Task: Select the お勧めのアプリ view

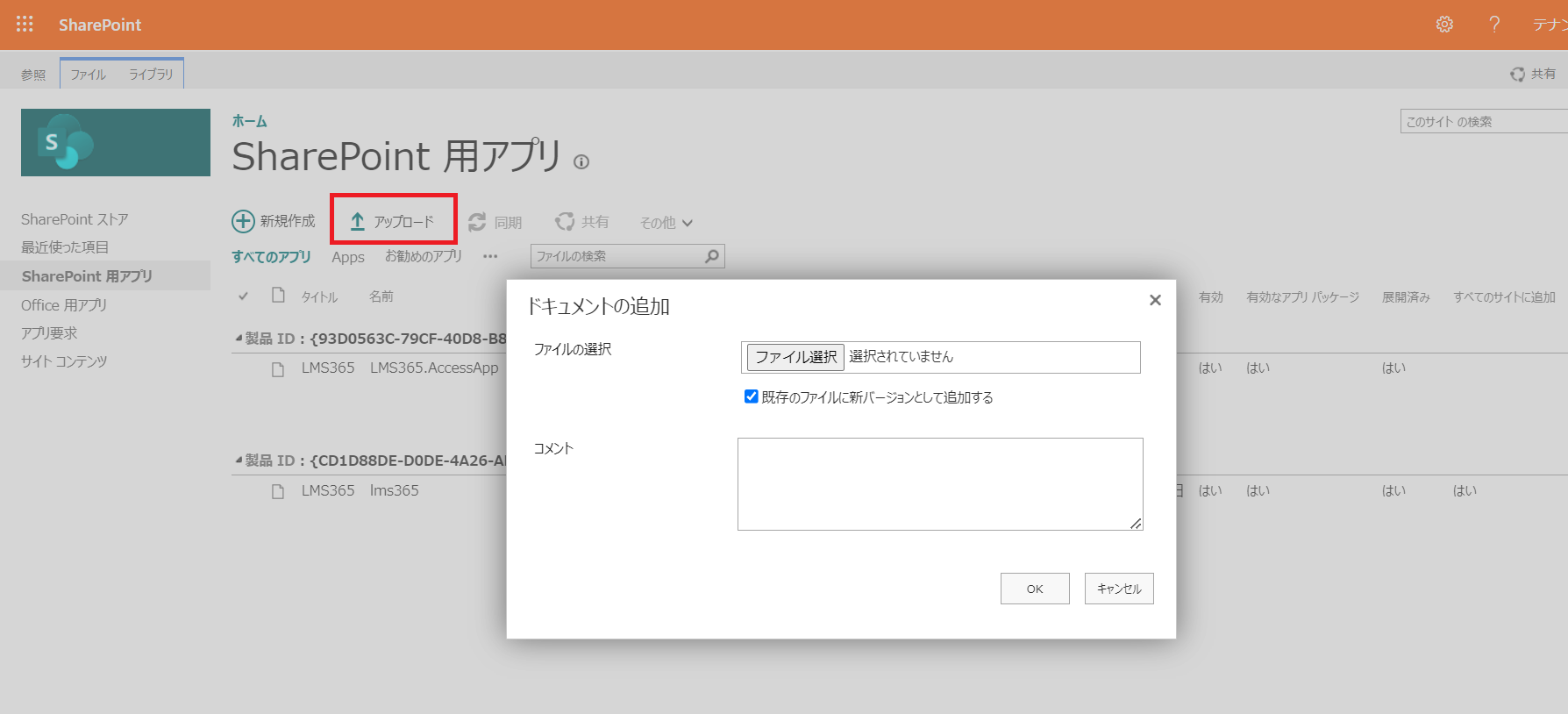Action: click(x=424, y=256)
